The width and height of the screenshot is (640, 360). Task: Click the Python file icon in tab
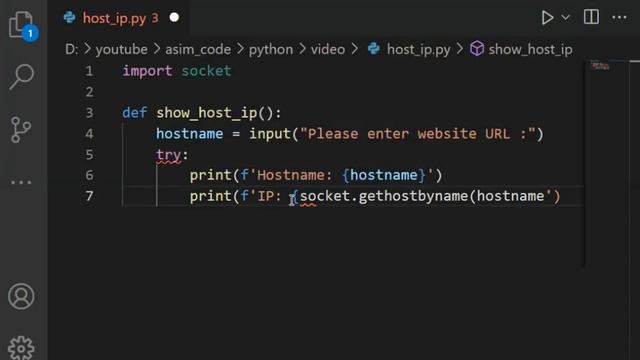(69, 18)
